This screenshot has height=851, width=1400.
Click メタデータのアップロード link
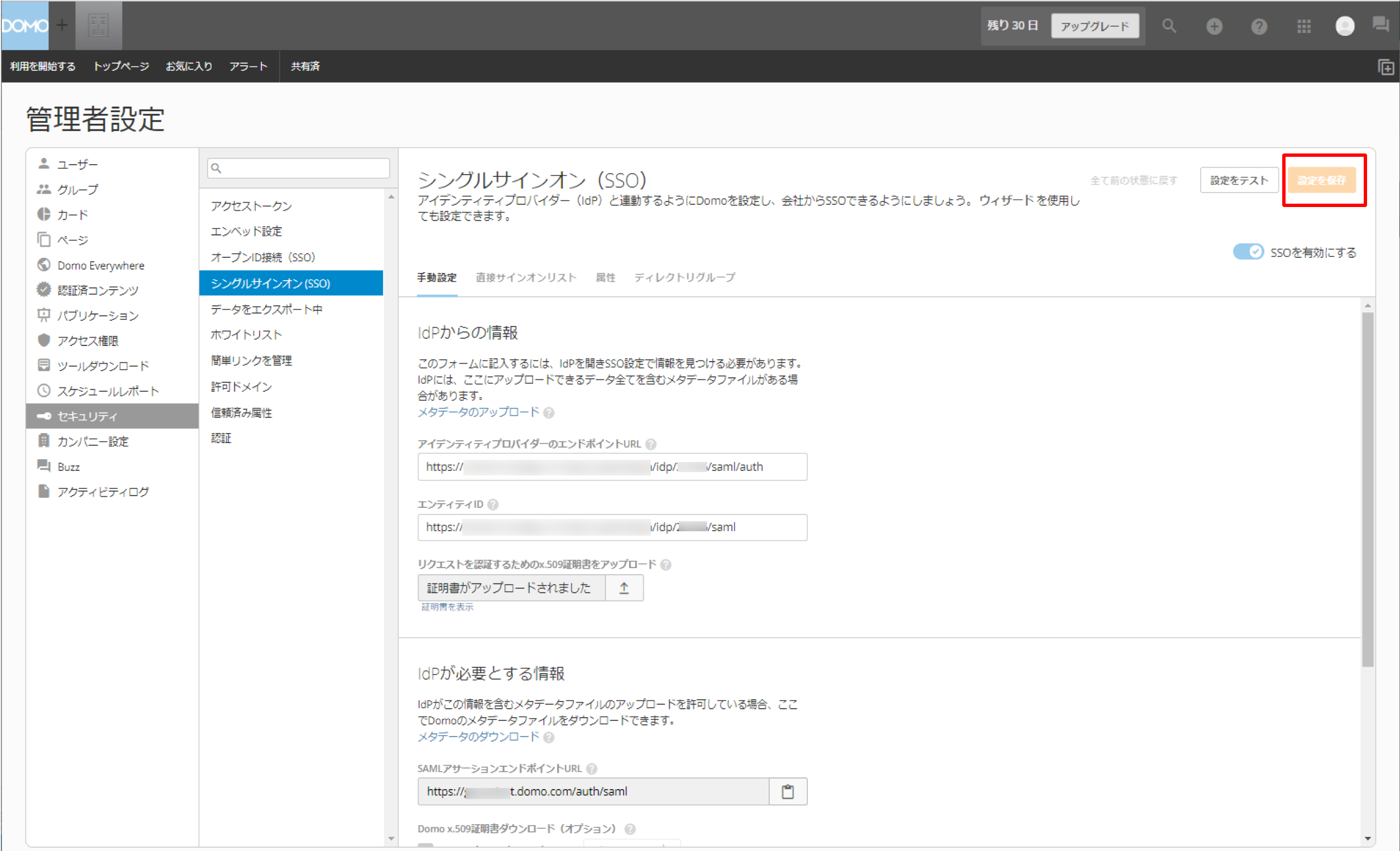coord(478,412)
